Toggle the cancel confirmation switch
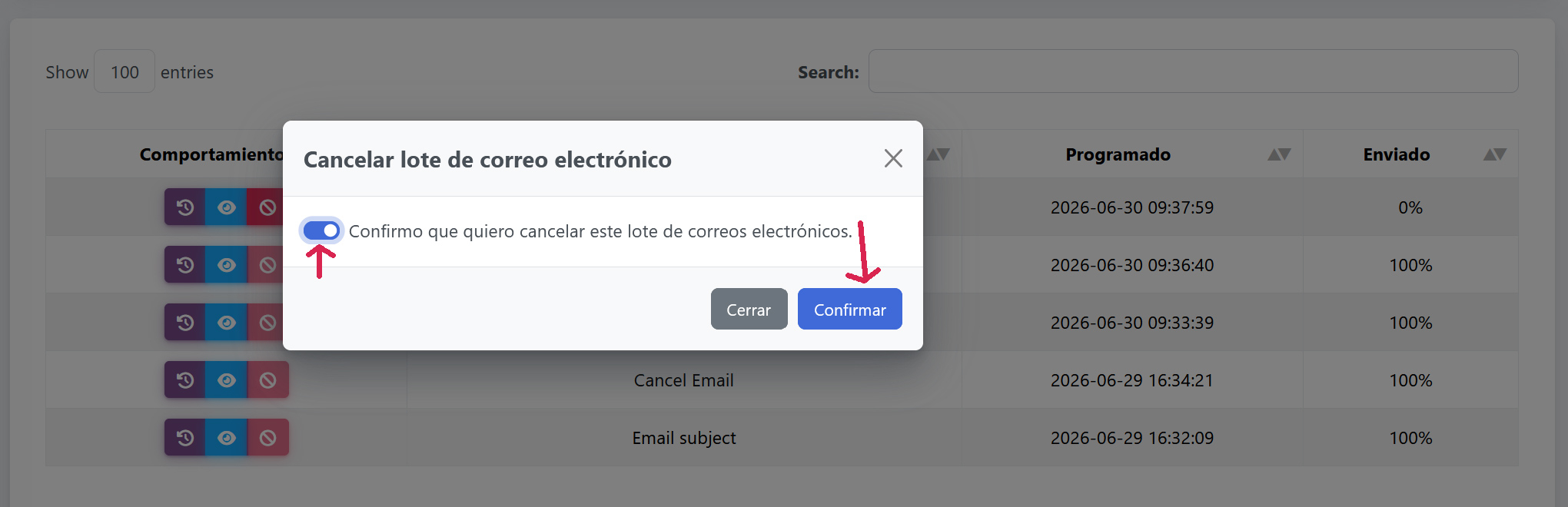The height and width of the screenshot is (507, 1568). coord(321,230)
